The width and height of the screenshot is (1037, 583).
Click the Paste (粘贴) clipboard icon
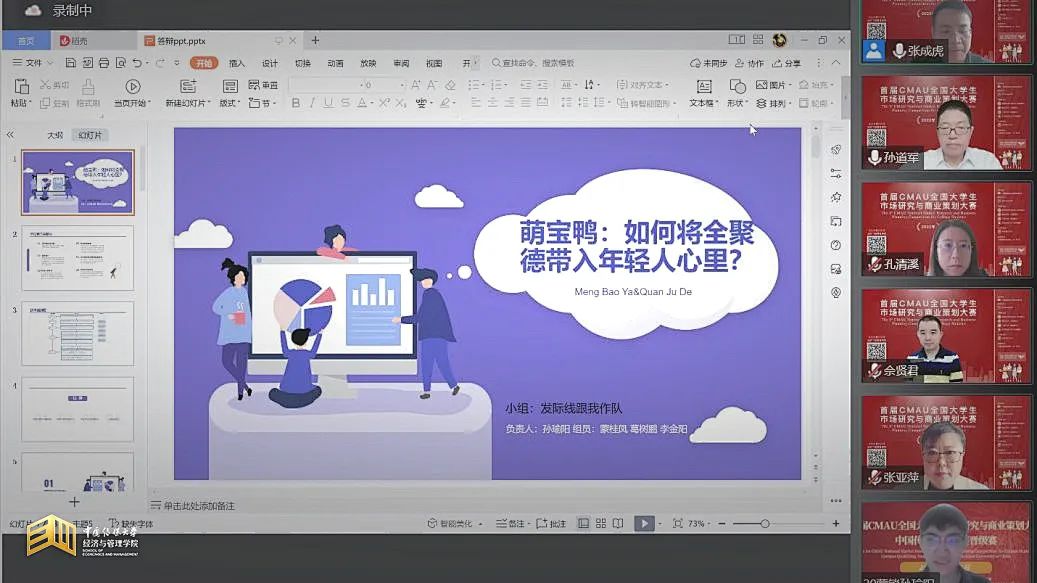(x=21, y=87)
